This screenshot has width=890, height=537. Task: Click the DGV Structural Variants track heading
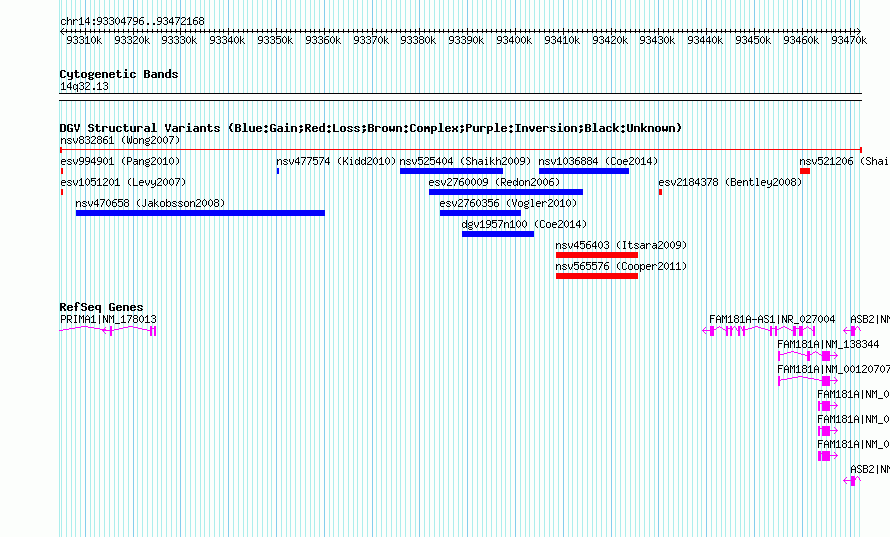pyautogui.click(x=371, y=128)
